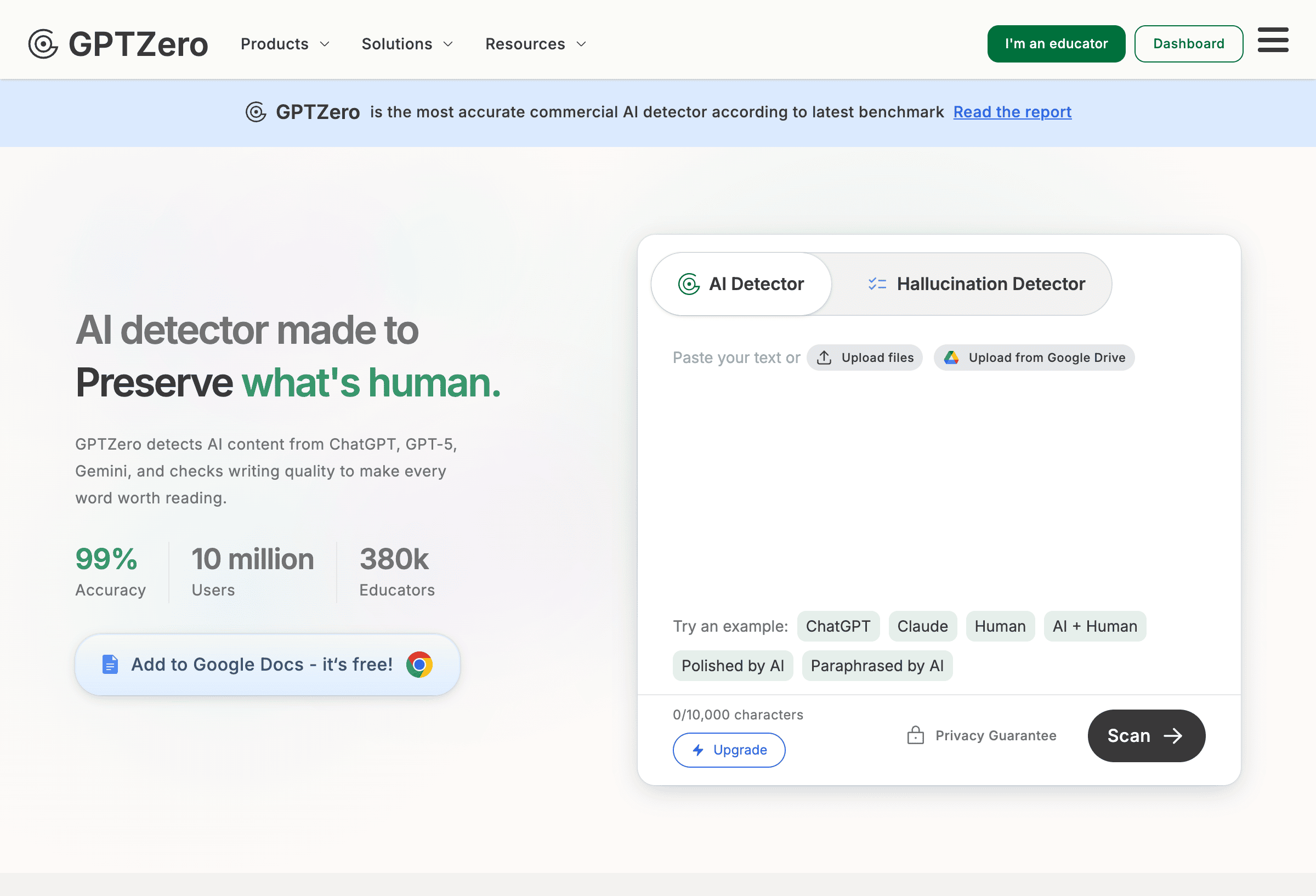
Task: Click the Chrome logo icon
Action: tap(419, 665)
